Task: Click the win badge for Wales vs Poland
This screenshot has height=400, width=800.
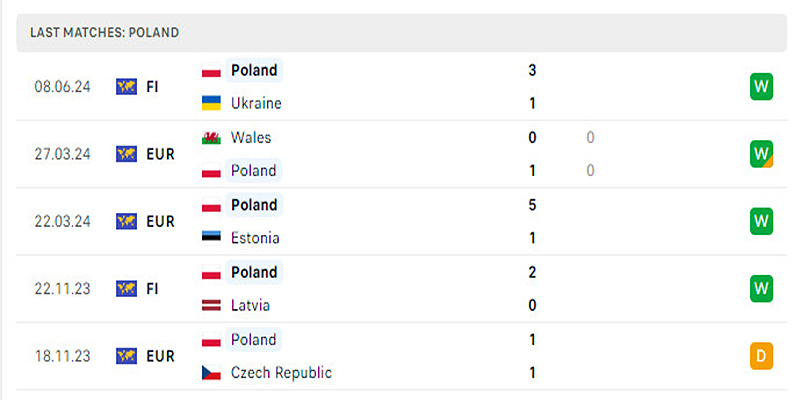Action: tap(762, 154)
